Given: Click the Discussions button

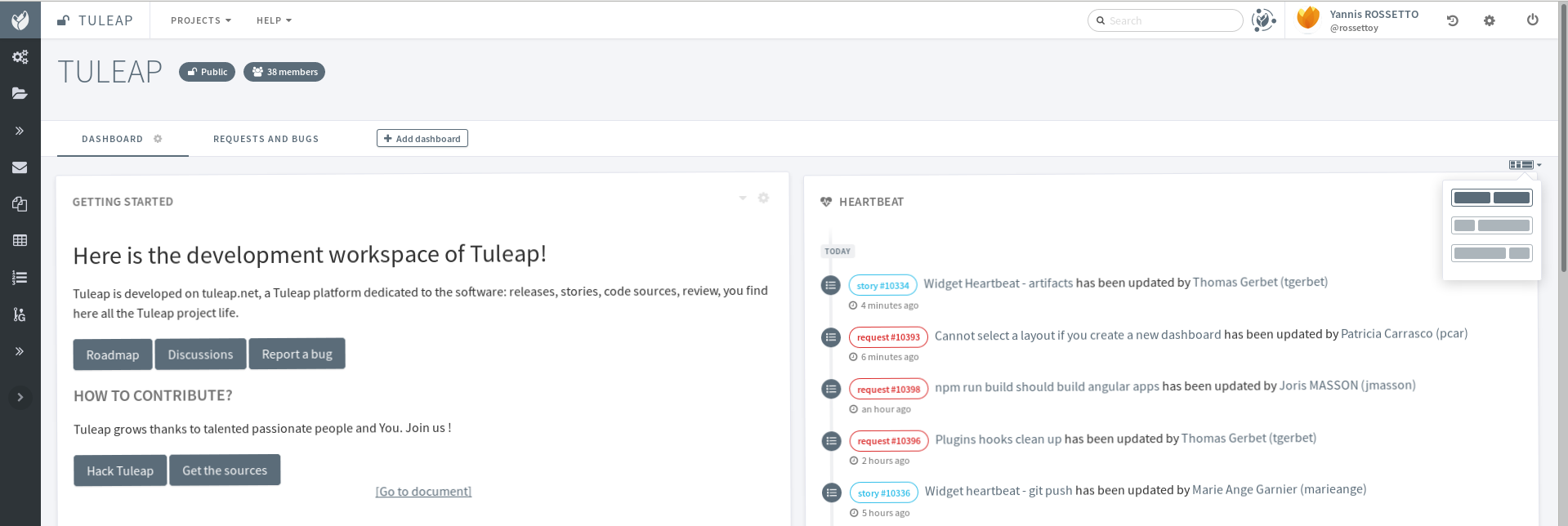Looking at the screenshot, I should click(200, 354).
